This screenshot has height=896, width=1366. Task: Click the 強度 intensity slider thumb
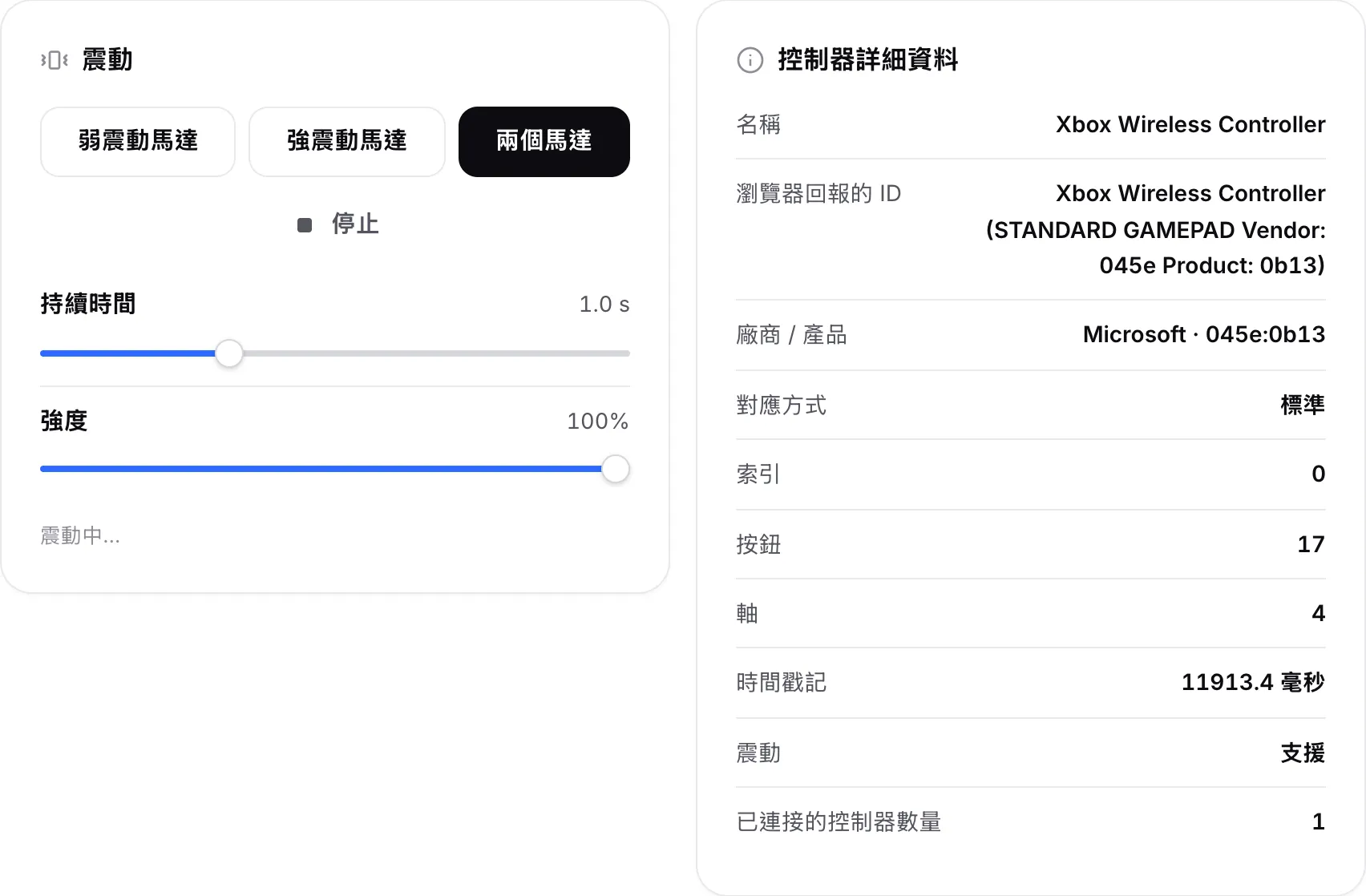pyautogui.click(x=616, y=469)
